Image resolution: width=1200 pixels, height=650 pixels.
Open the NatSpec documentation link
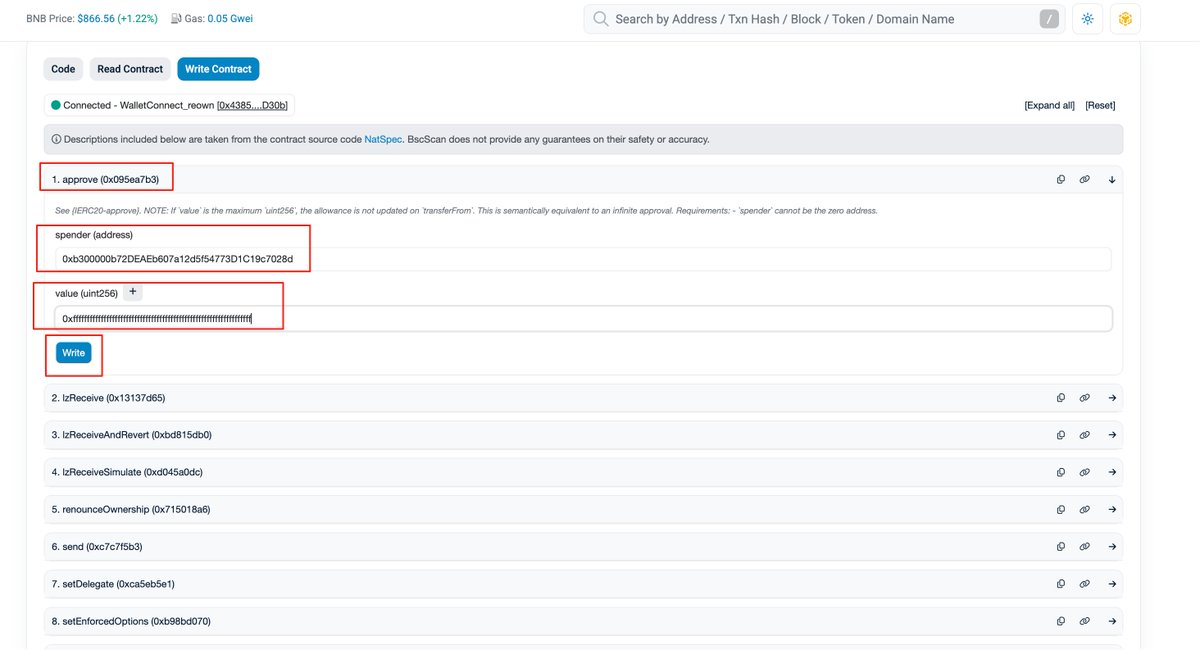pos(383,139)
